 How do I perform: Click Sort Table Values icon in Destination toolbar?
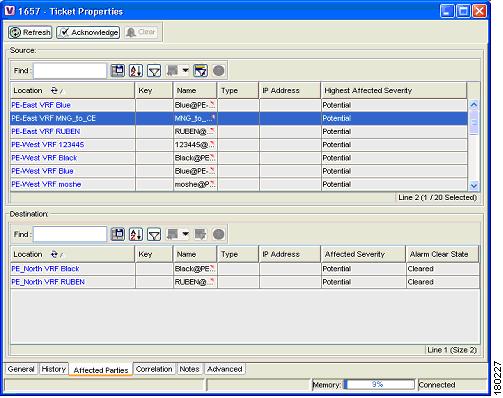pos(136,234)
